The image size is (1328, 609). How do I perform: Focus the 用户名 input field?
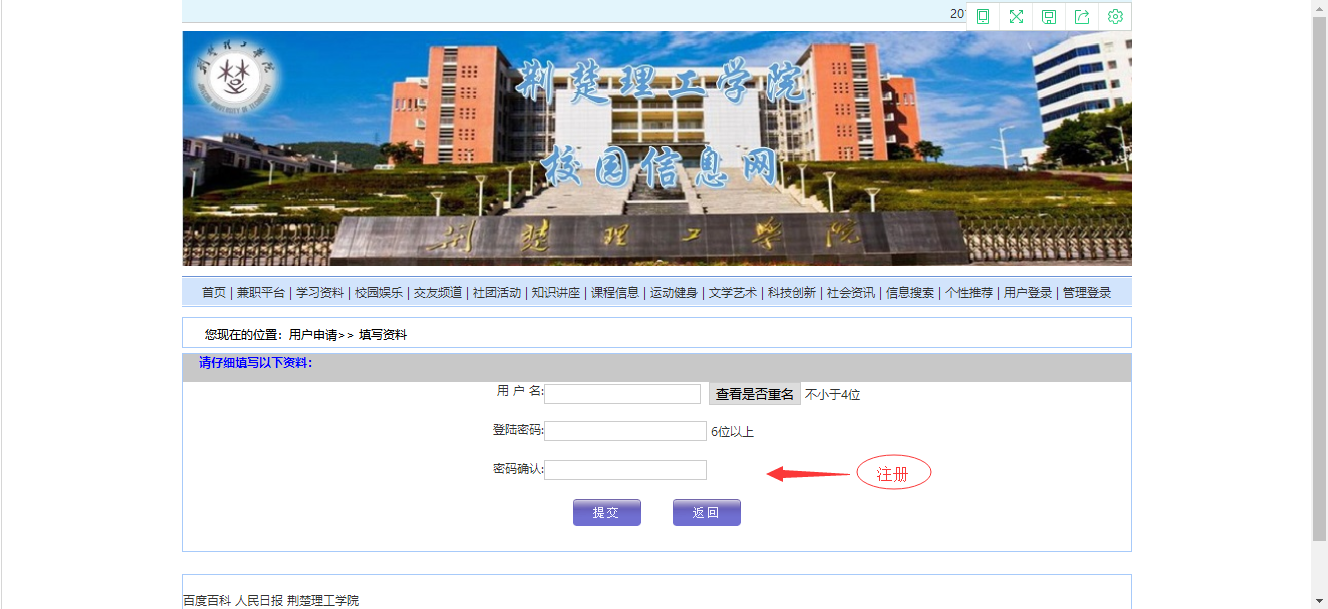click(x=622, y=394)
